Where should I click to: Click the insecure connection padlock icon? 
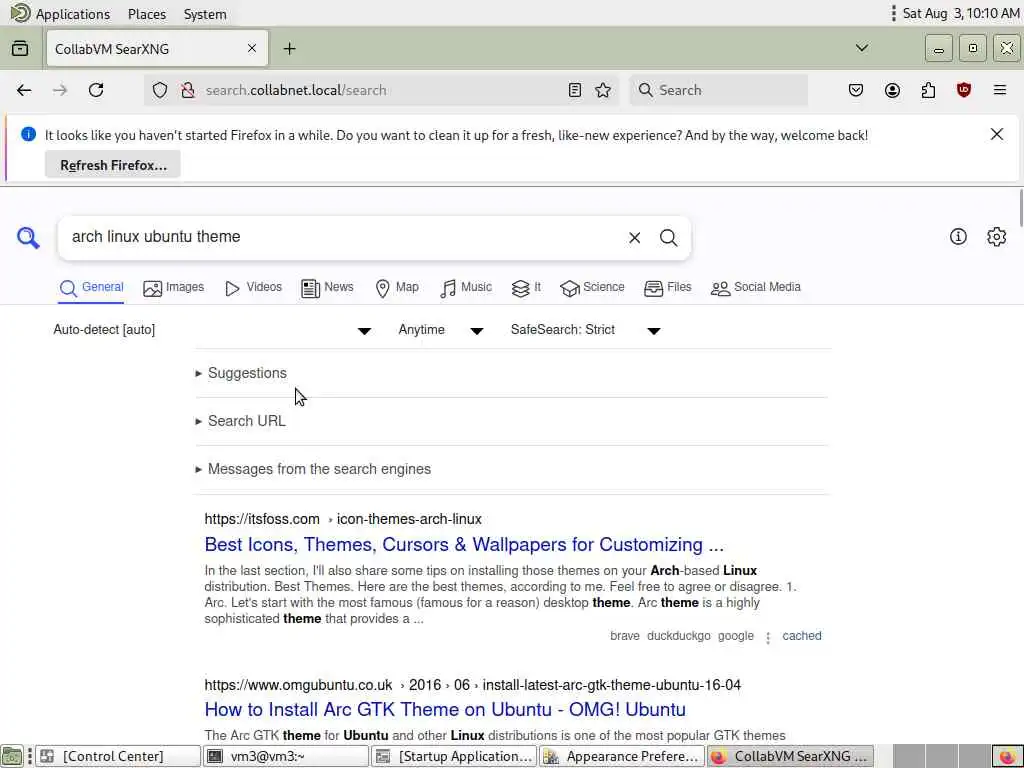click(x=188, y=90)
